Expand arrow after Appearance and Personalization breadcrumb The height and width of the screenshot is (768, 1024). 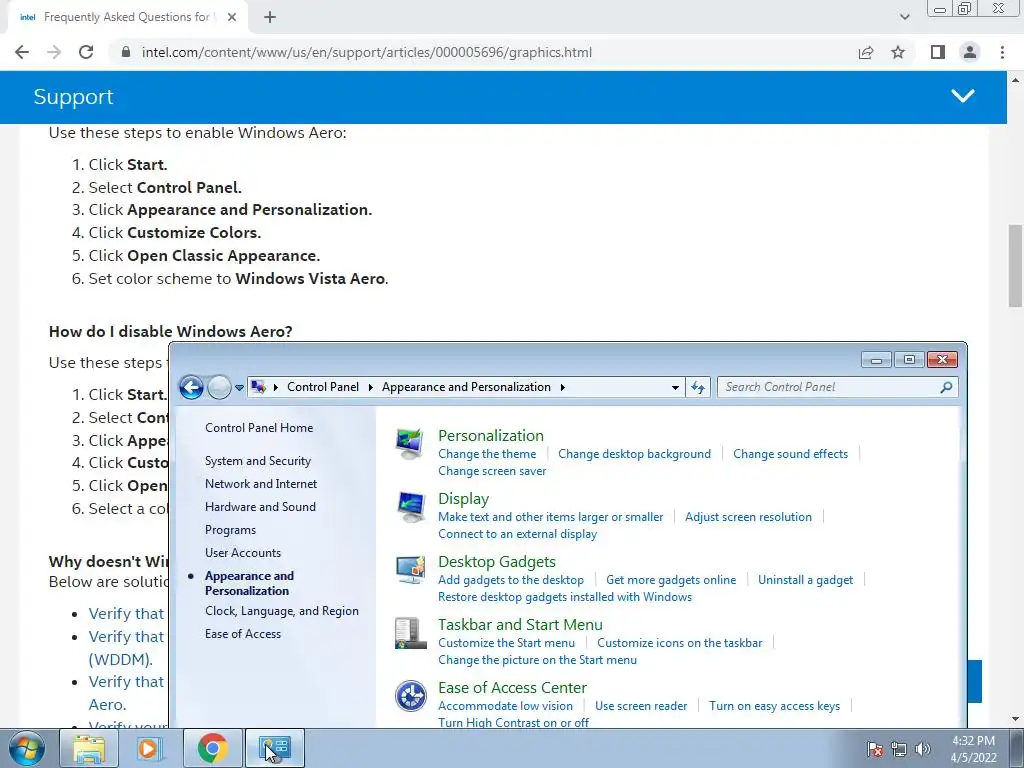click(562, 387)
